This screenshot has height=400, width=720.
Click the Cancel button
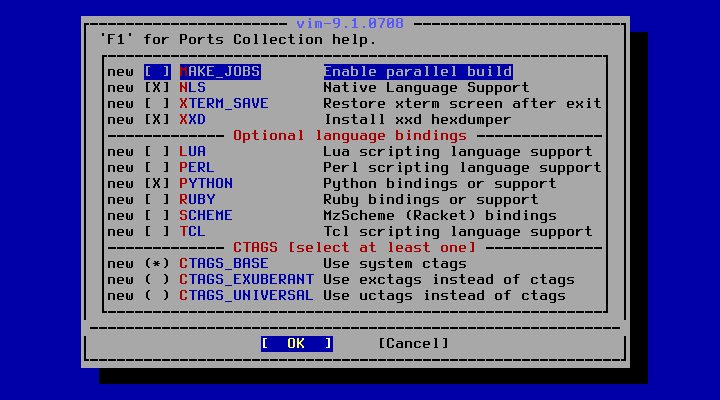[x=413, y=344]
